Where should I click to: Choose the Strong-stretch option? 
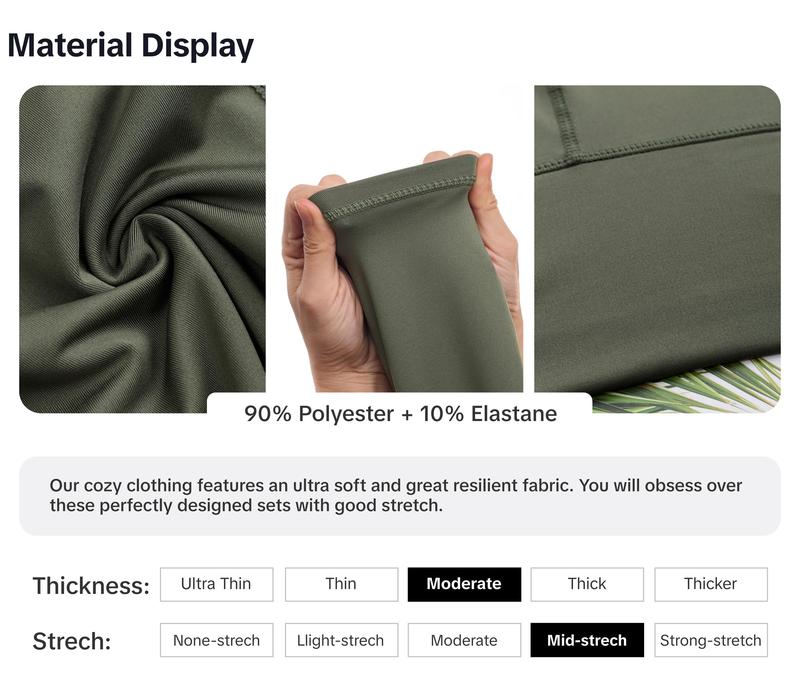coord(711,640)
